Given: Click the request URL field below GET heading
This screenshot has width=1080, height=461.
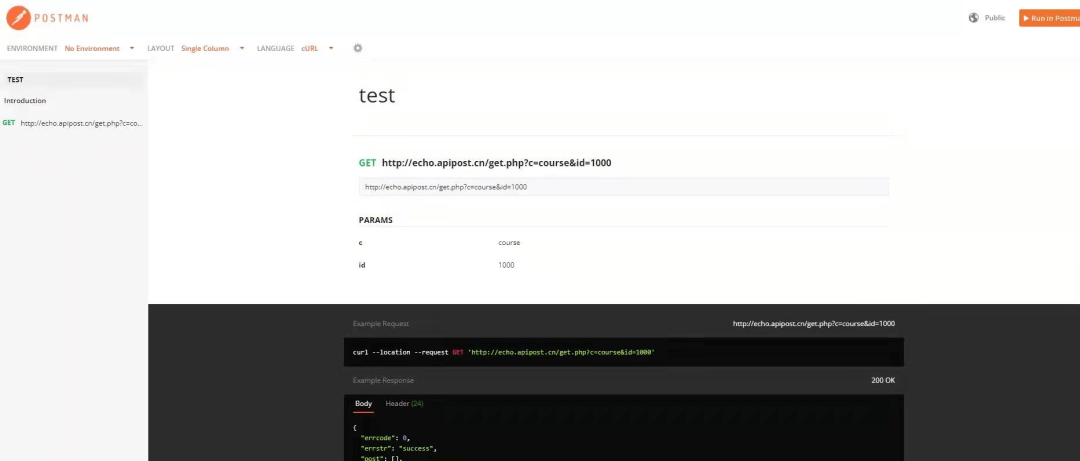Looking at the screenshot, I should pos(623,187).
